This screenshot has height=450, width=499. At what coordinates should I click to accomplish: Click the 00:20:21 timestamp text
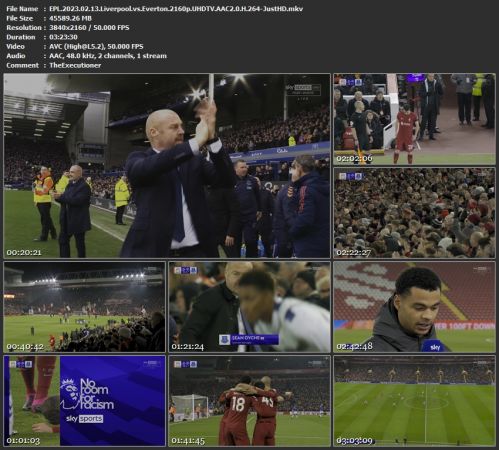click(24, 253)
